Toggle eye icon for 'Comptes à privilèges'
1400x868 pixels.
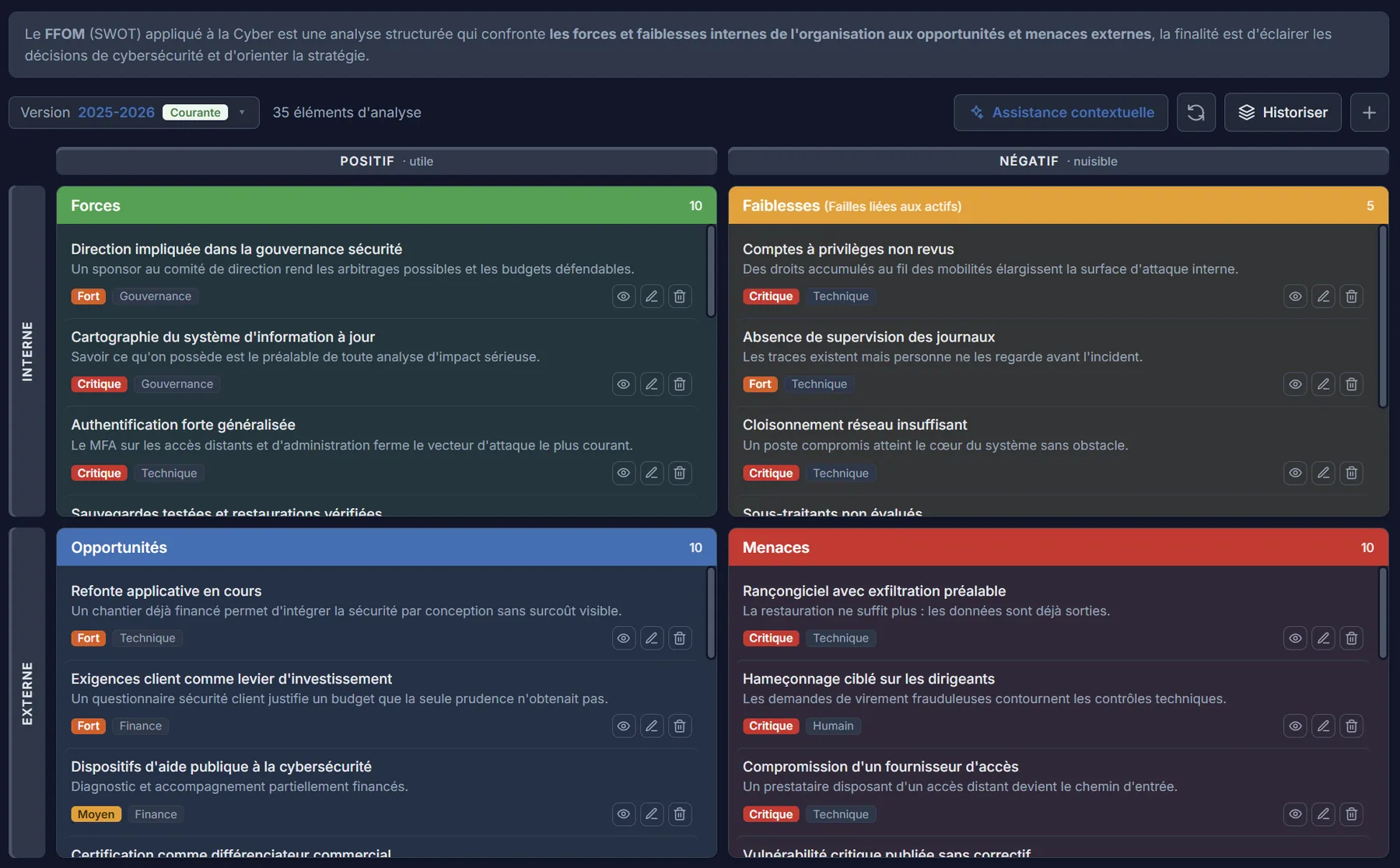[1296, 296]
